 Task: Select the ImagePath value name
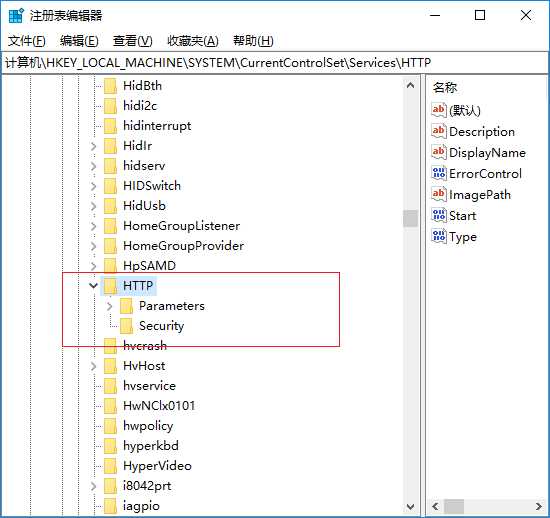click(480, 195)
